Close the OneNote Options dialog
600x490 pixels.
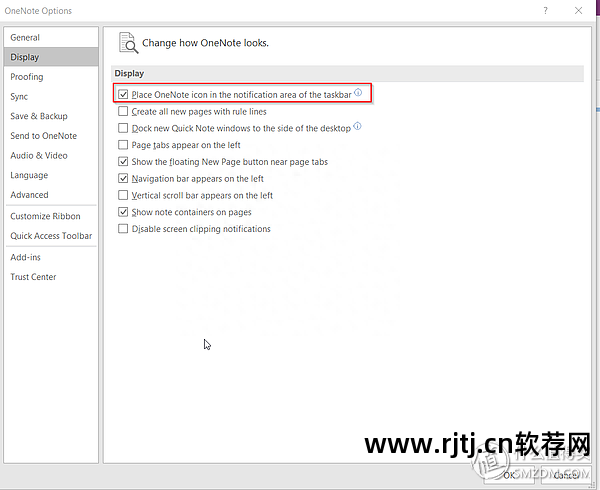point(578,11)
